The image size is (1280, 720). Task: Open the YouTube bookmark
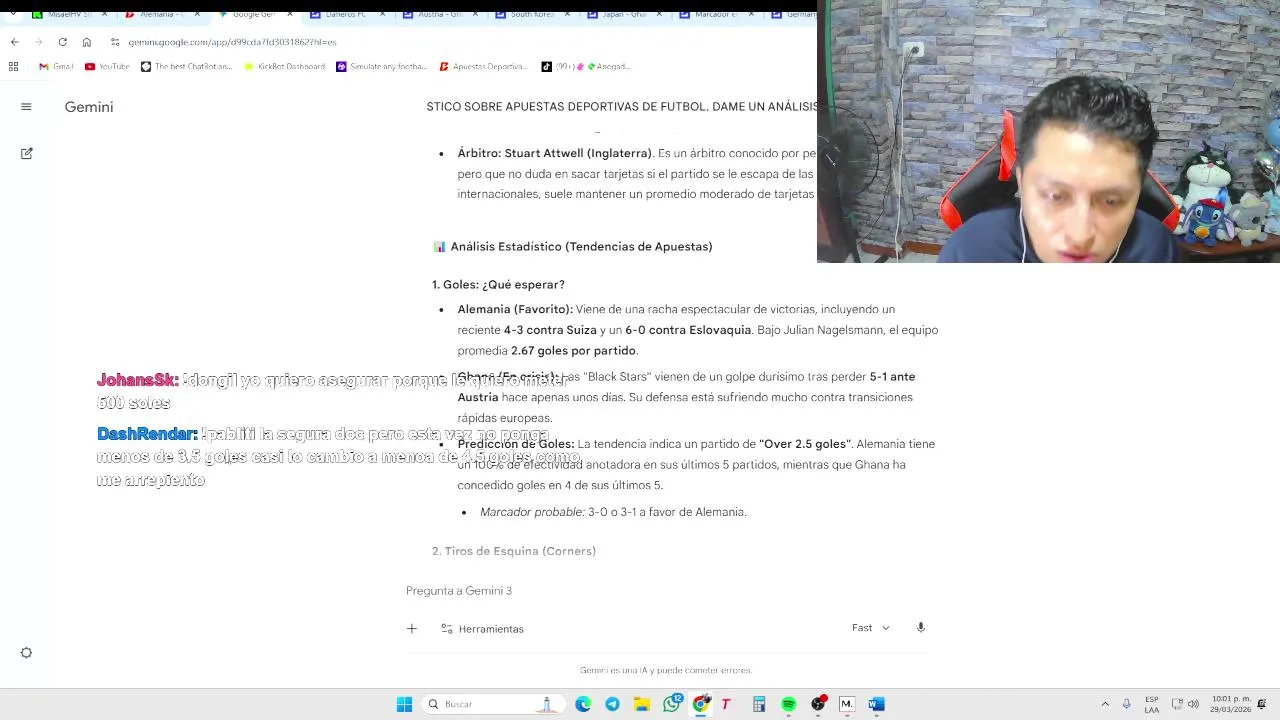107,67
